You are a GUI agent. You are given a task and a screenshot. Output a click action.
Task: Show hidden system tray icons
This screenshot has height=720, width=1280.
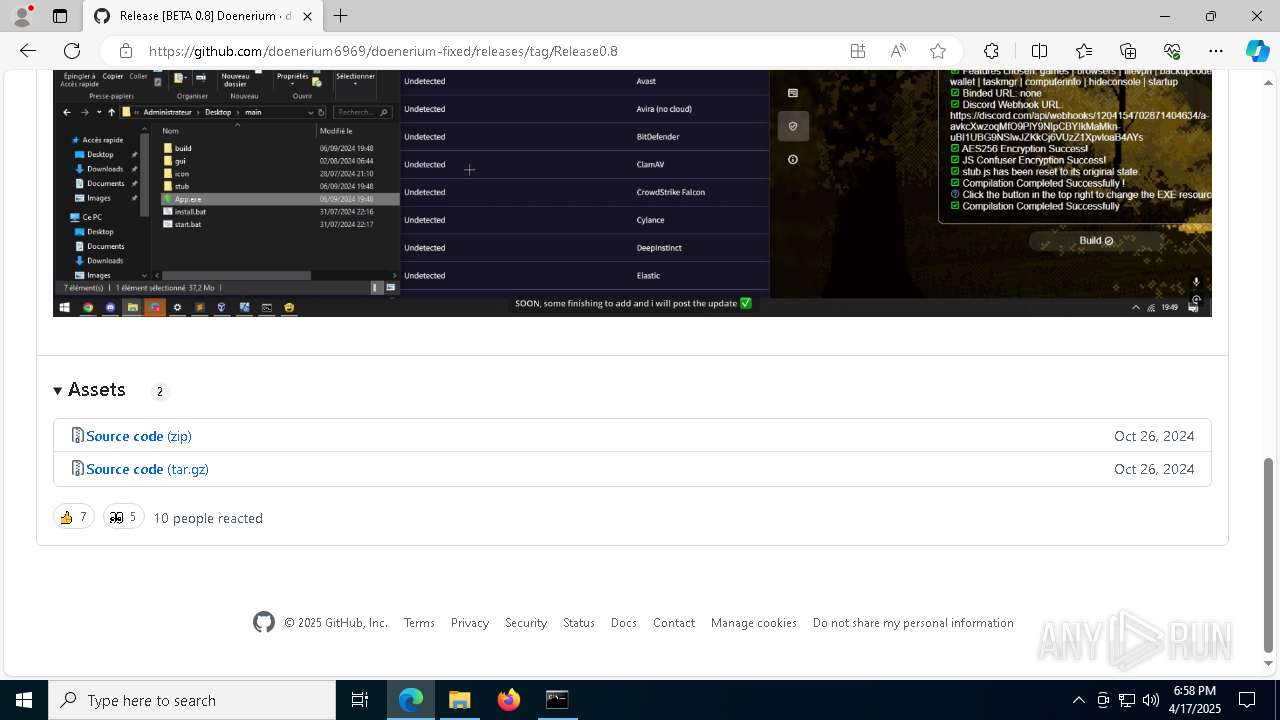[1078, 700]
